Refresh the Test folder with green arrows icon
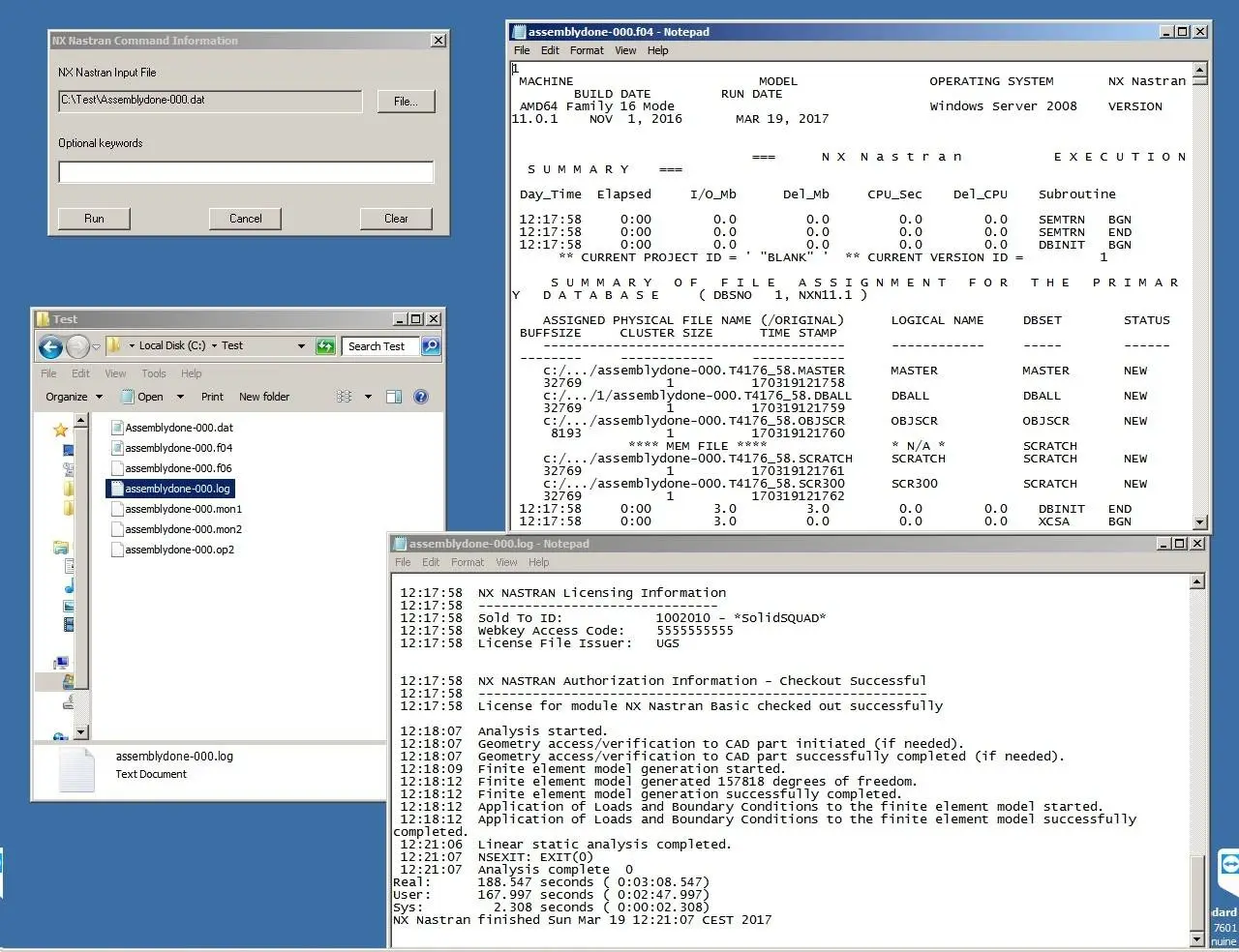The height and width of the screenshot is (952, 1239). point(326,346)
